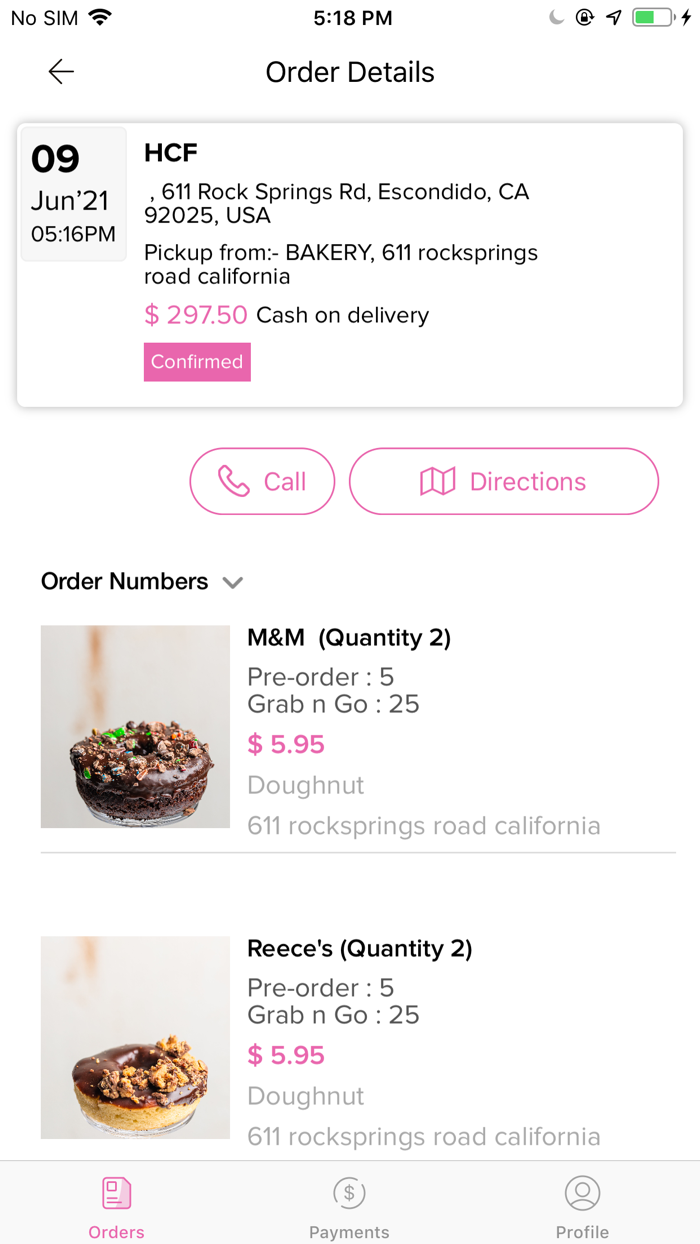Image resolution: width=700 pixels, height=1244 pixels.
Task: Toggle the location arrow in status bar
Action: (x=613, y=16)
